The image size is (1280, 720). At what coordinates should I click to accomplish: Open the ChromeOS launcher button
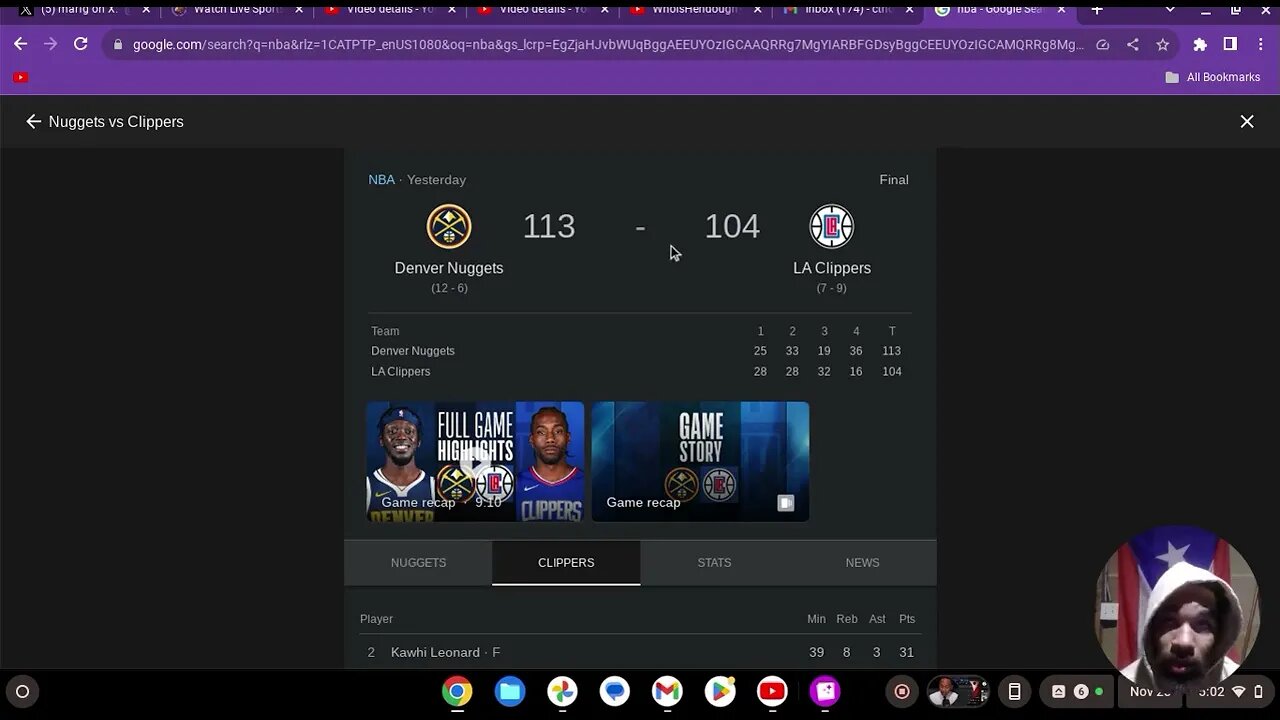tap(22, 691)
